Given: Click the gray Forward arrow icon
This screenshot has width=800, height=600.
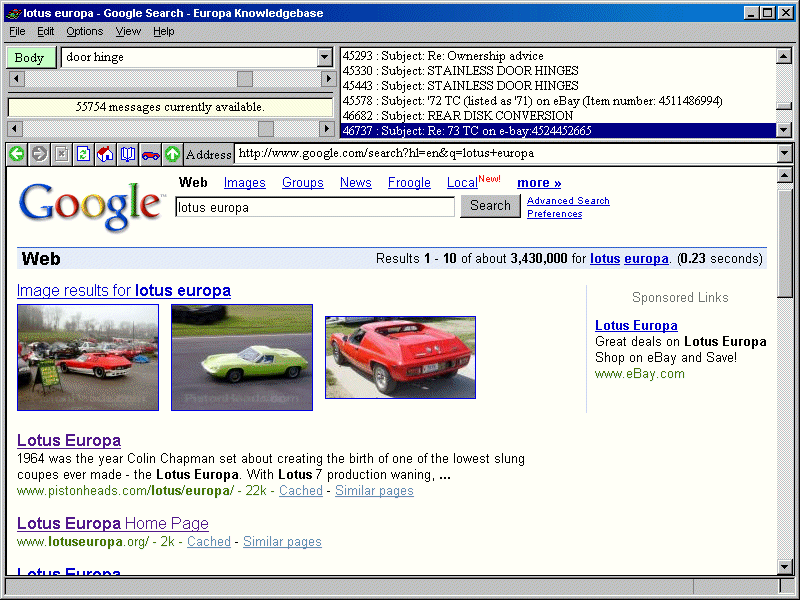Looking at the screenshot, I should pos(39,154).
